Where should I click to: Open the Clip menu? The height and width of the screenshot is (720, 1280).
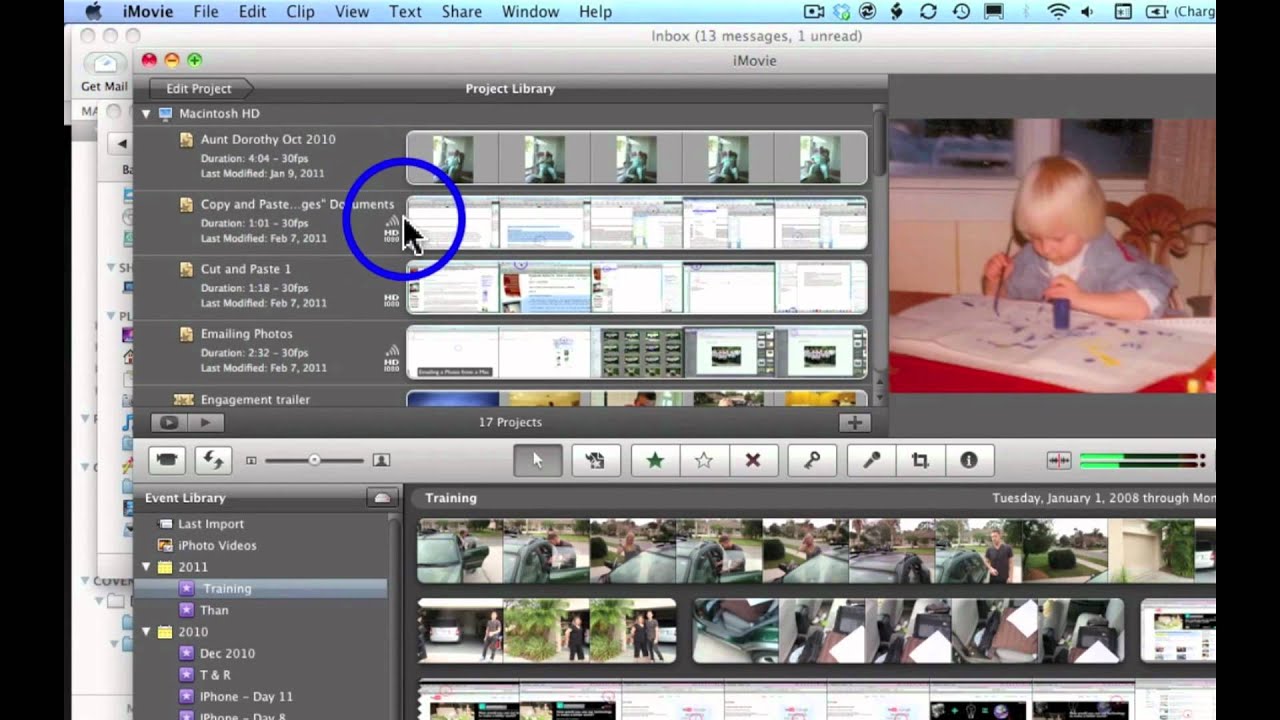300,12
